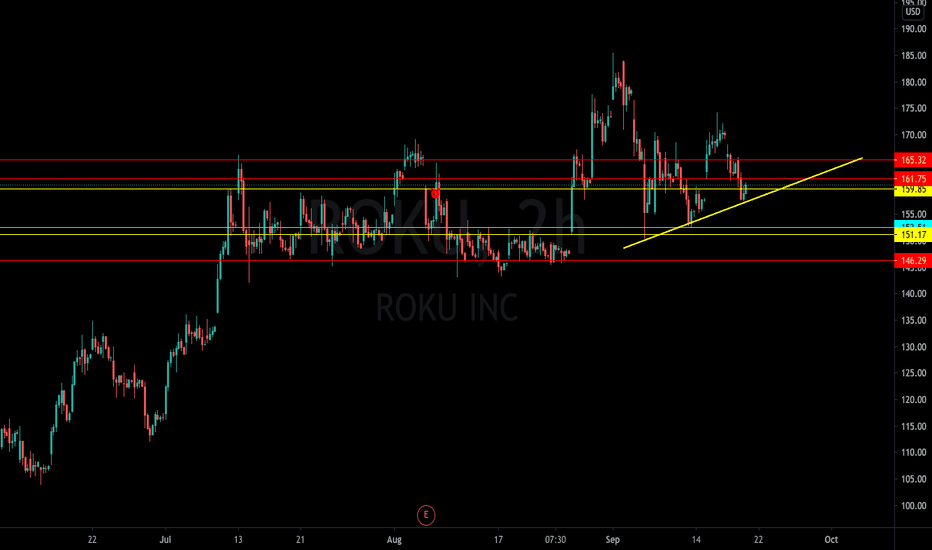932x550 pixels.
Task: Click the 135.00 price scale value
Action: coord(914,320)
